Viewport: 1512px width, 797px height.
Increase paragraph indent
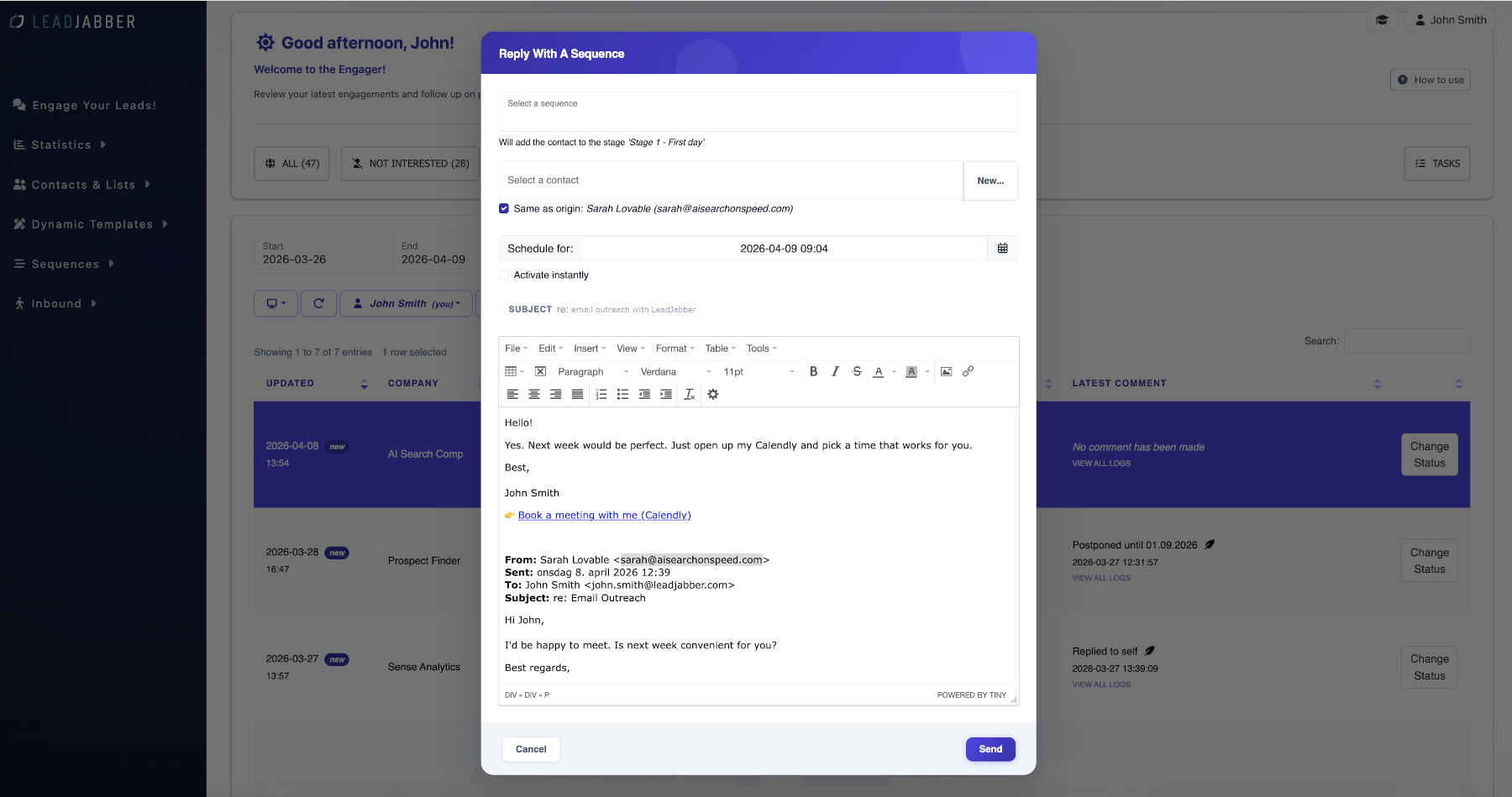pyautogui.click(x=666, y=394)
